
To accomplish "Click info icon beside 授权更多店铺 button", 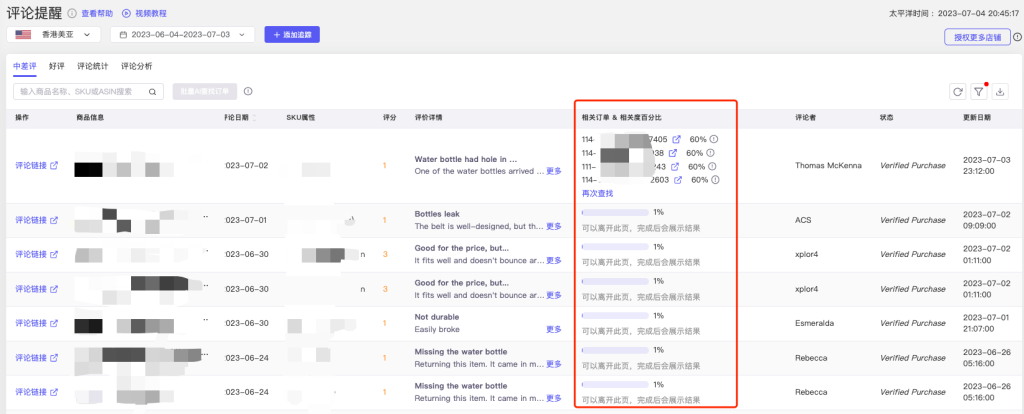I will 1016,37.
